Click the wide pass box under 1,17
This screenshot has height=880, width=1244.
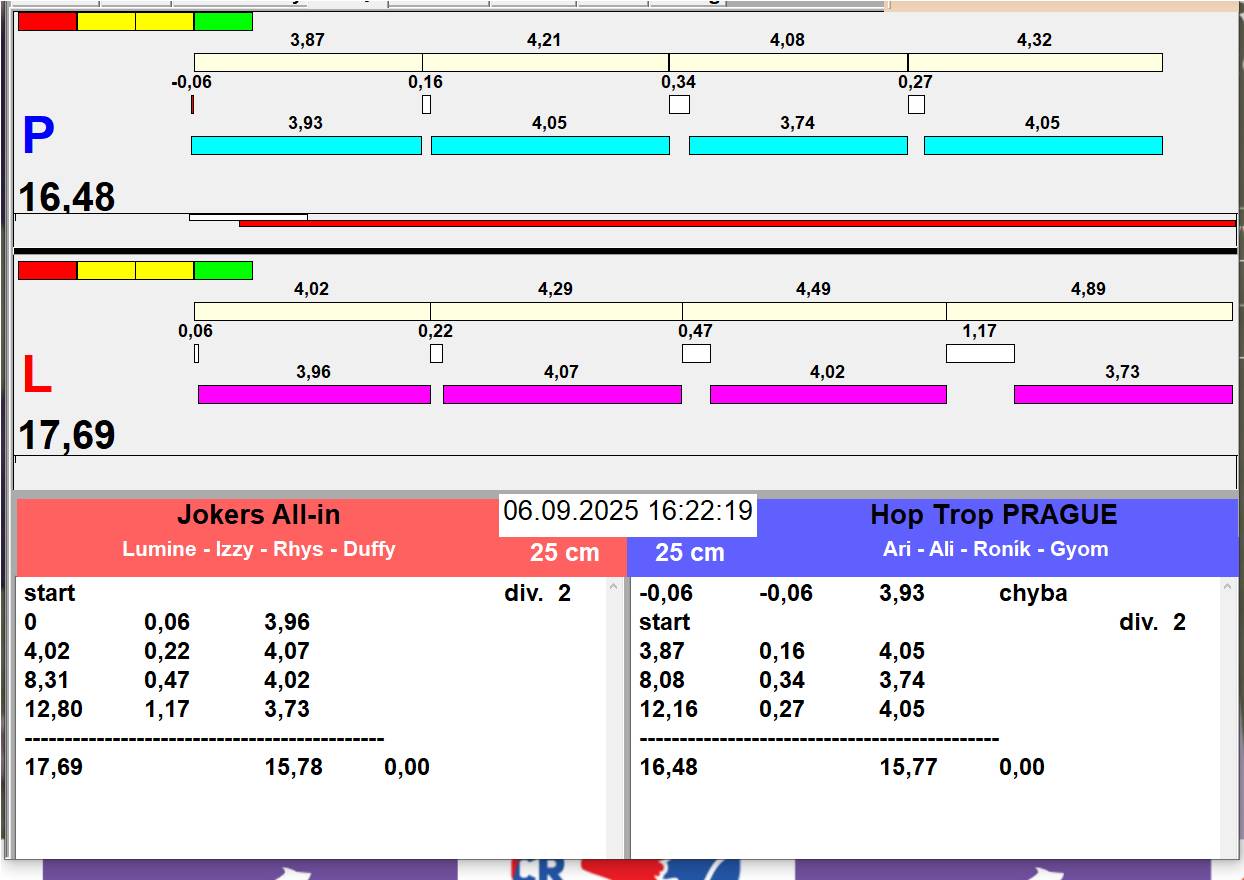[x=980, y=353]
